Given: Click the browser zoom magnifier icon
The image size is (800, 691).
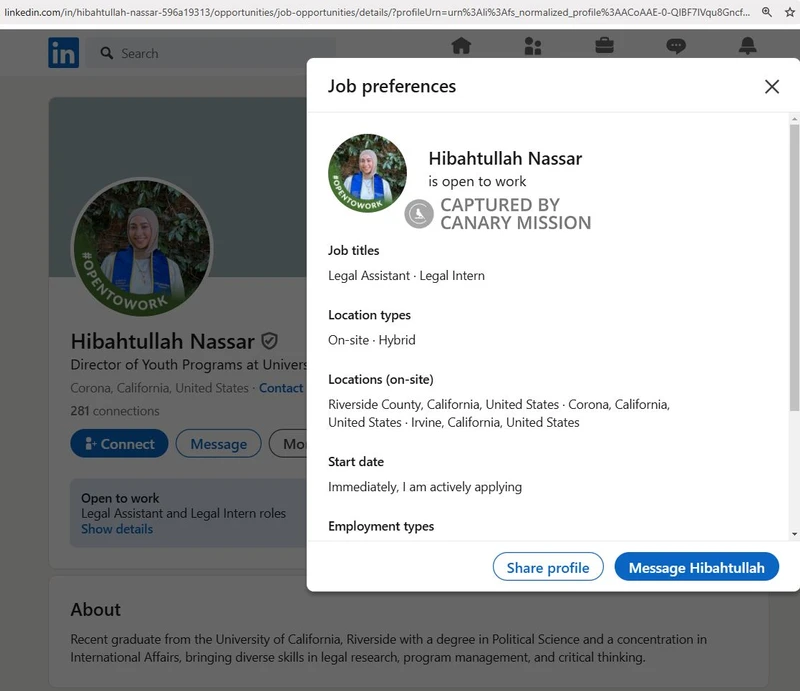Looking at the screenshot, I should pos(766,12).
